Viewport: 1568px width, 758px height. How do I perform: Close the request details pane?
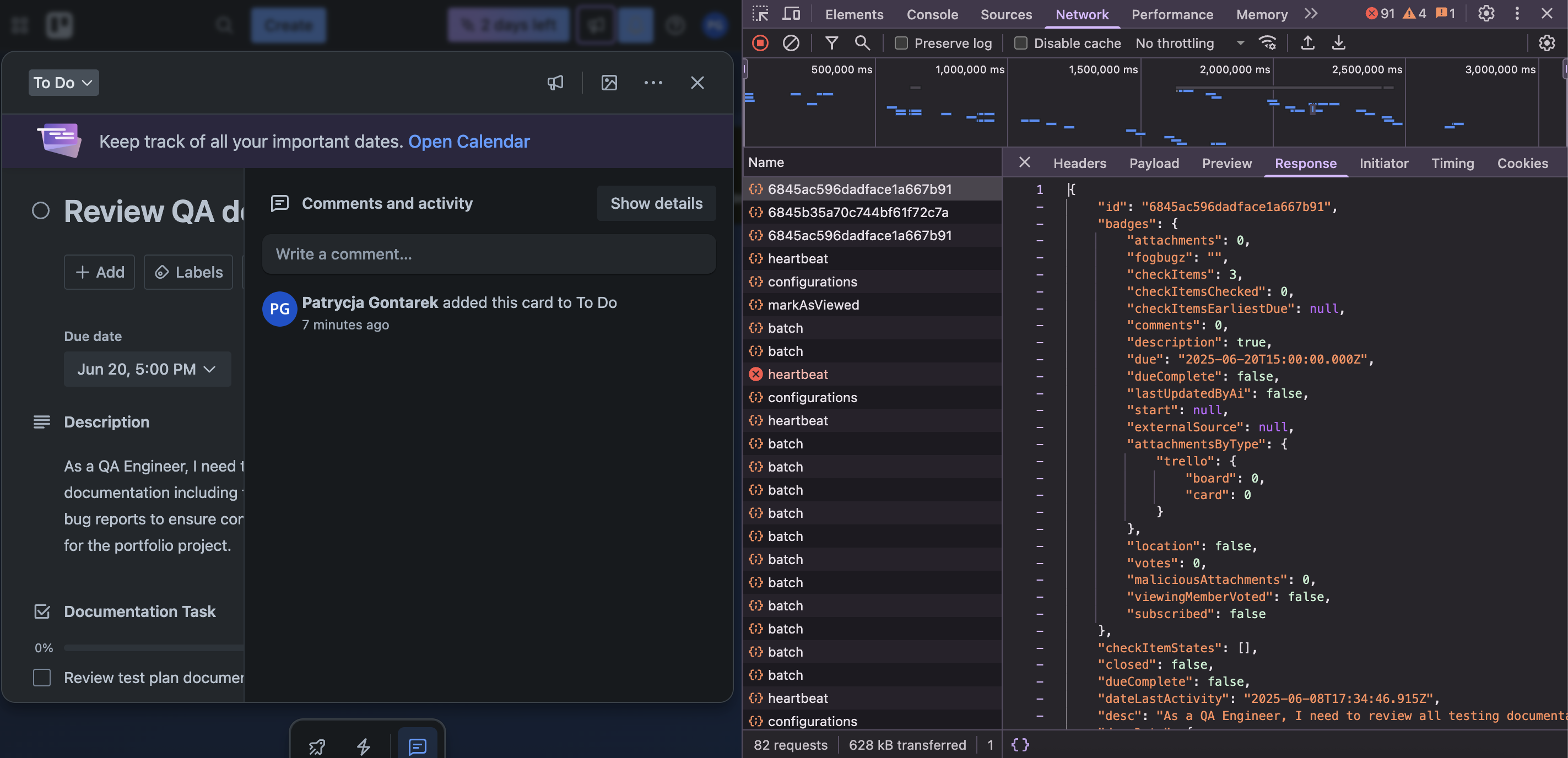click(1024, 162)
